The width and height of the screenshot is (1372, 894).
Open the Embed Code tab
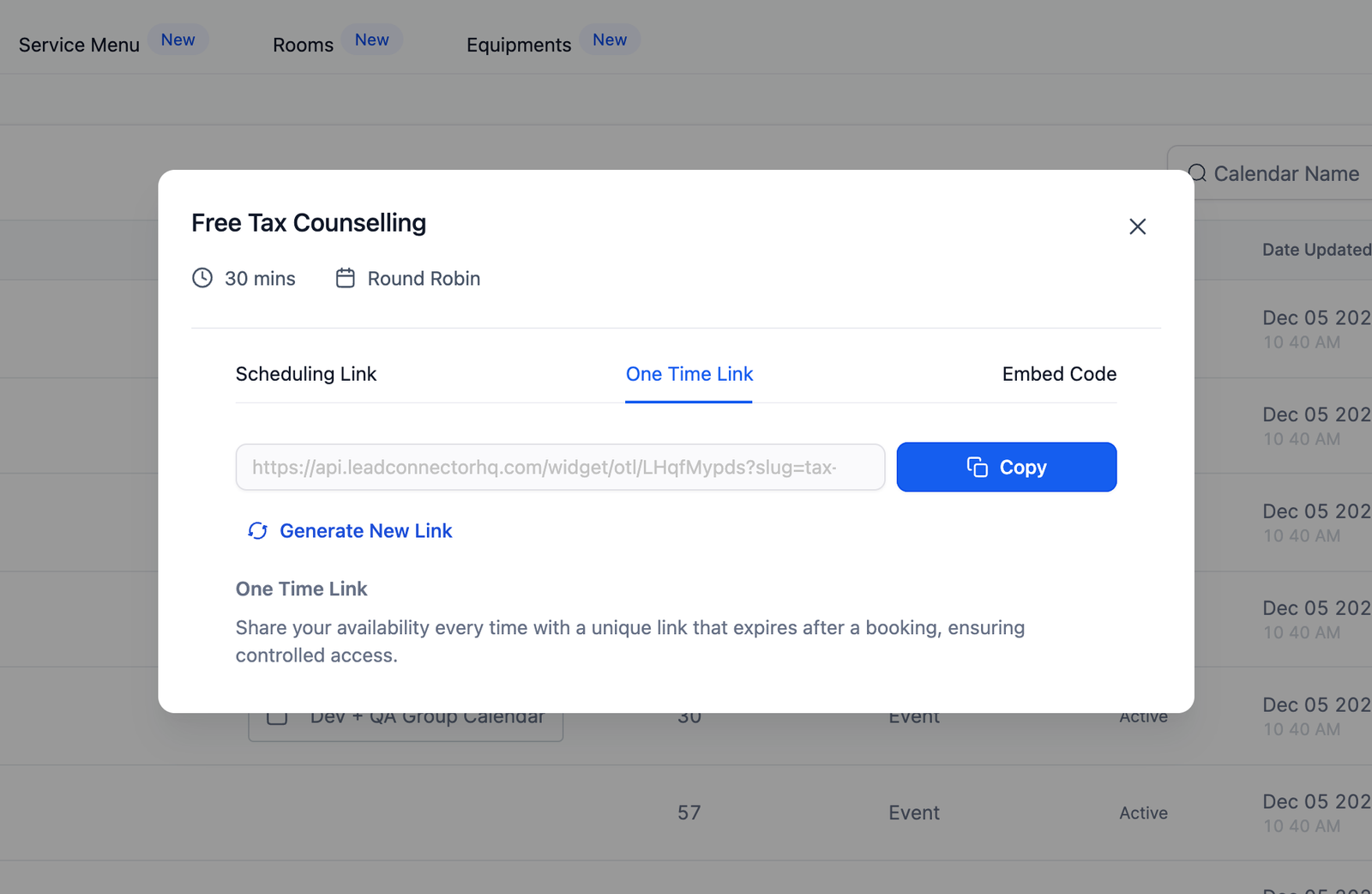click(1059, 374)
